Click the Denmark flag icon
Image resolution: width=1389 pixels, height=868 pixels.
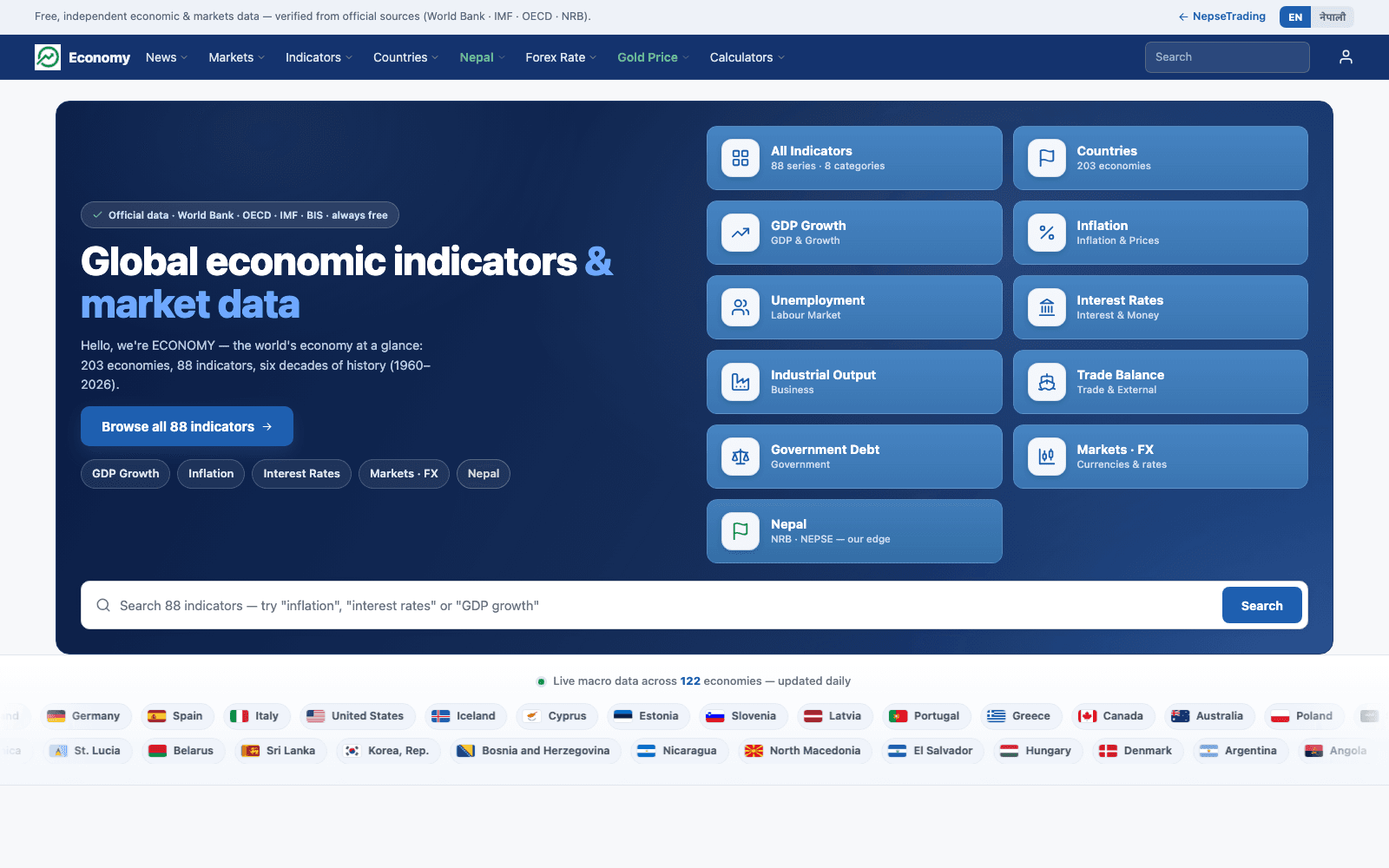tap(1109, 751)
